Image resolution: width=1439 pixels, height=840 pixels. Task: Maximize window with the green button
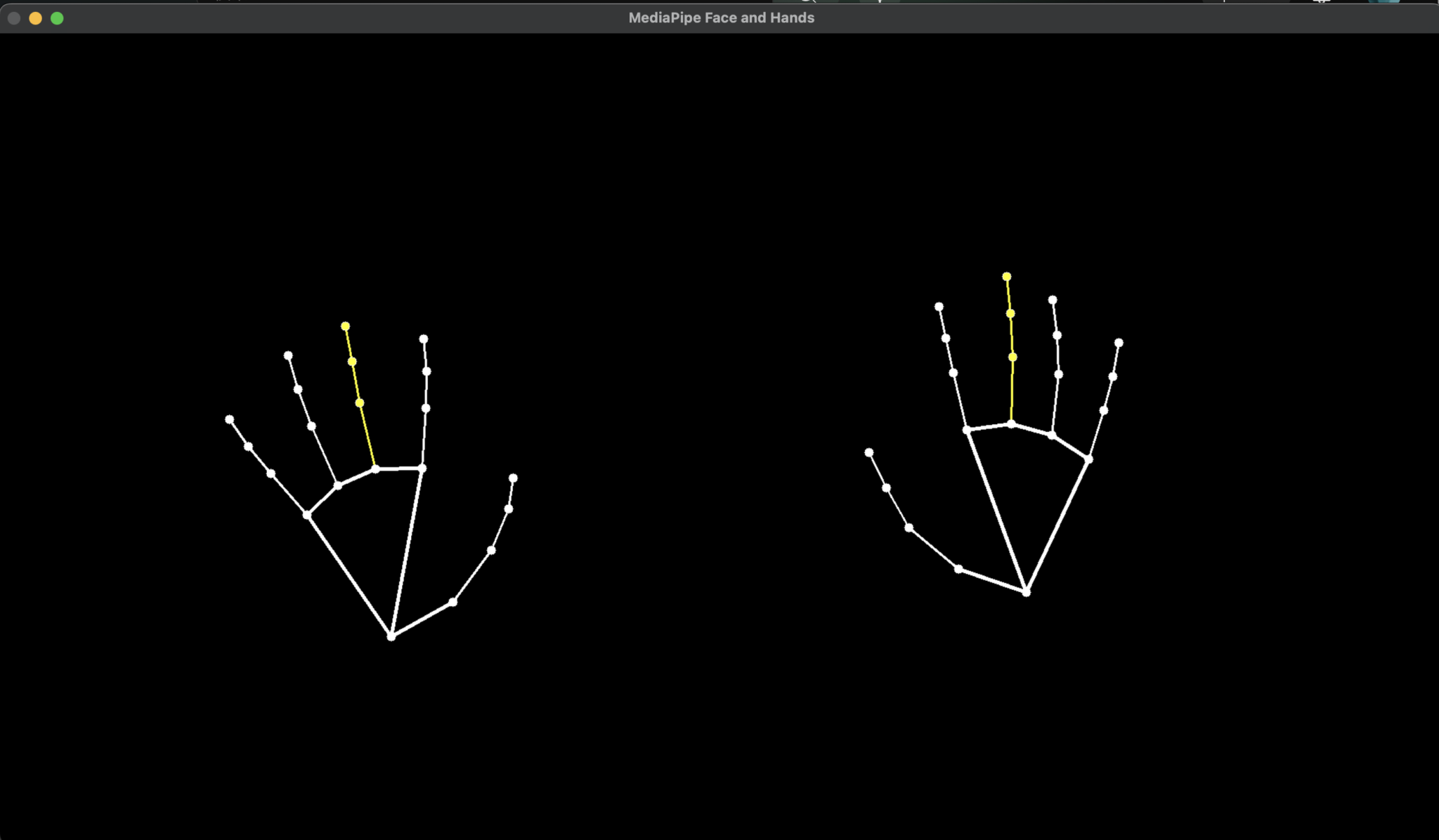57,18
